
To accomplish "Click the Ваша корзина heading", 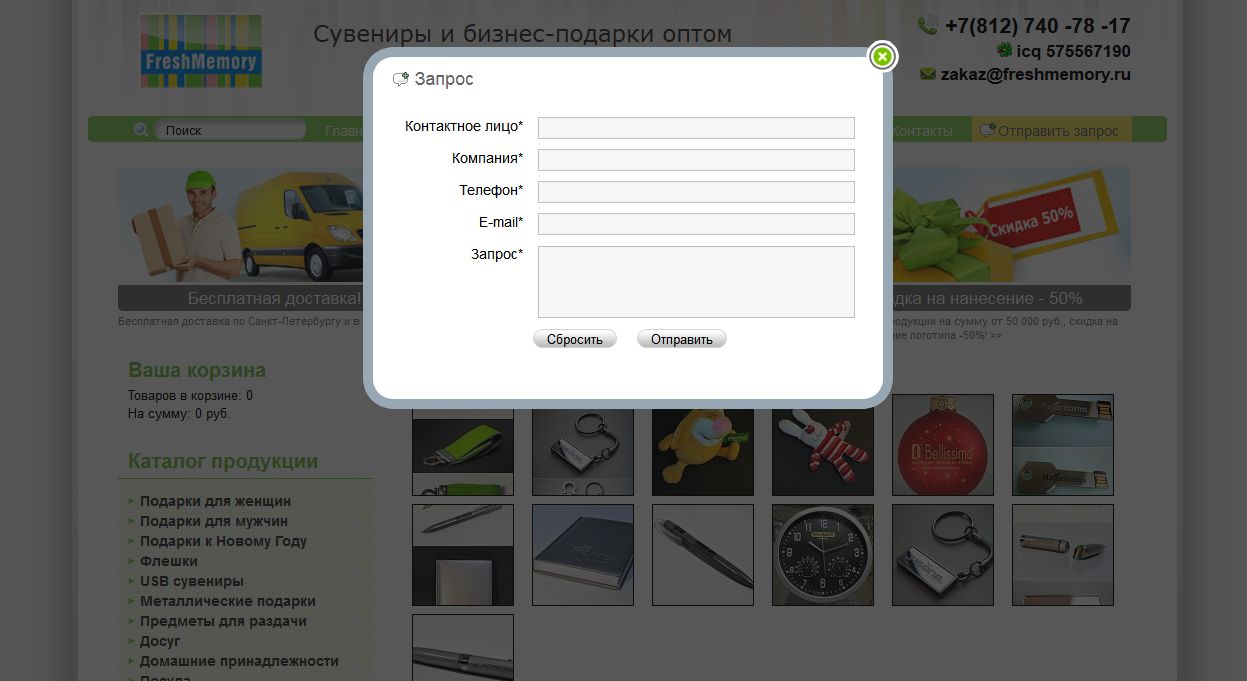I will click(x=197, y=370).
